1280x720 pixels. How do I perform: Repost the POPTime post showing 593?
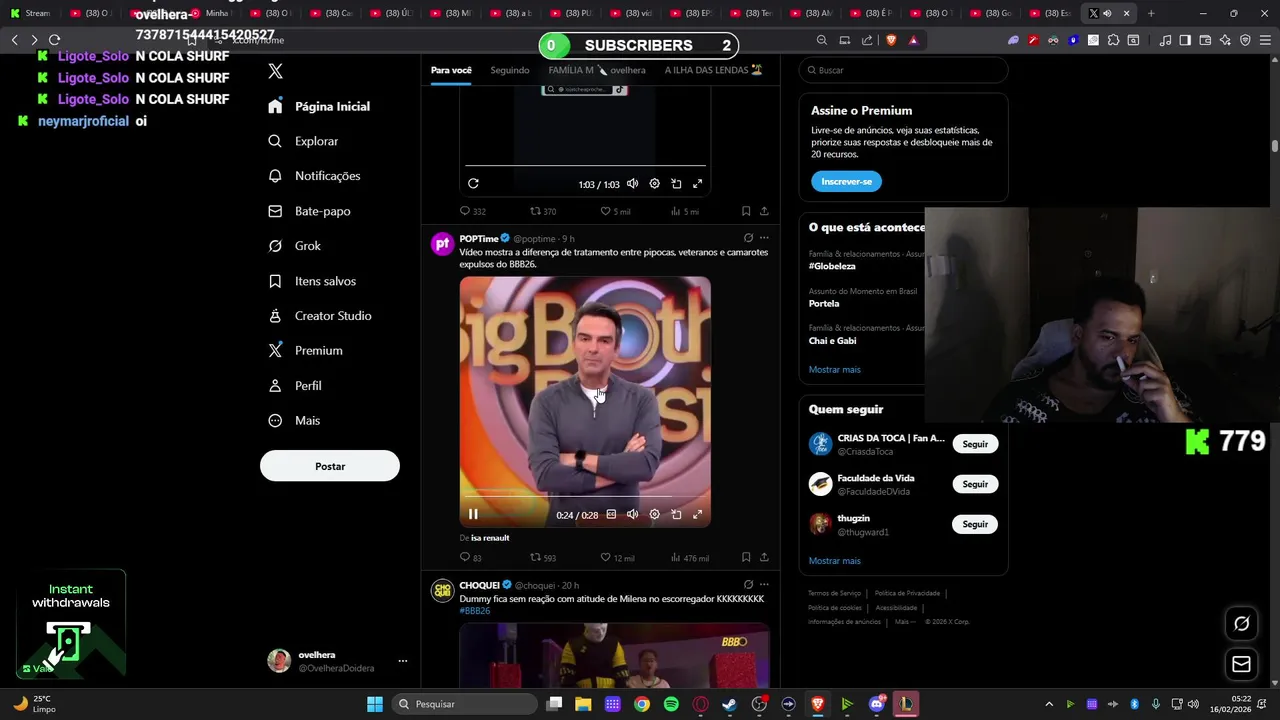click(x=543, y=558)
